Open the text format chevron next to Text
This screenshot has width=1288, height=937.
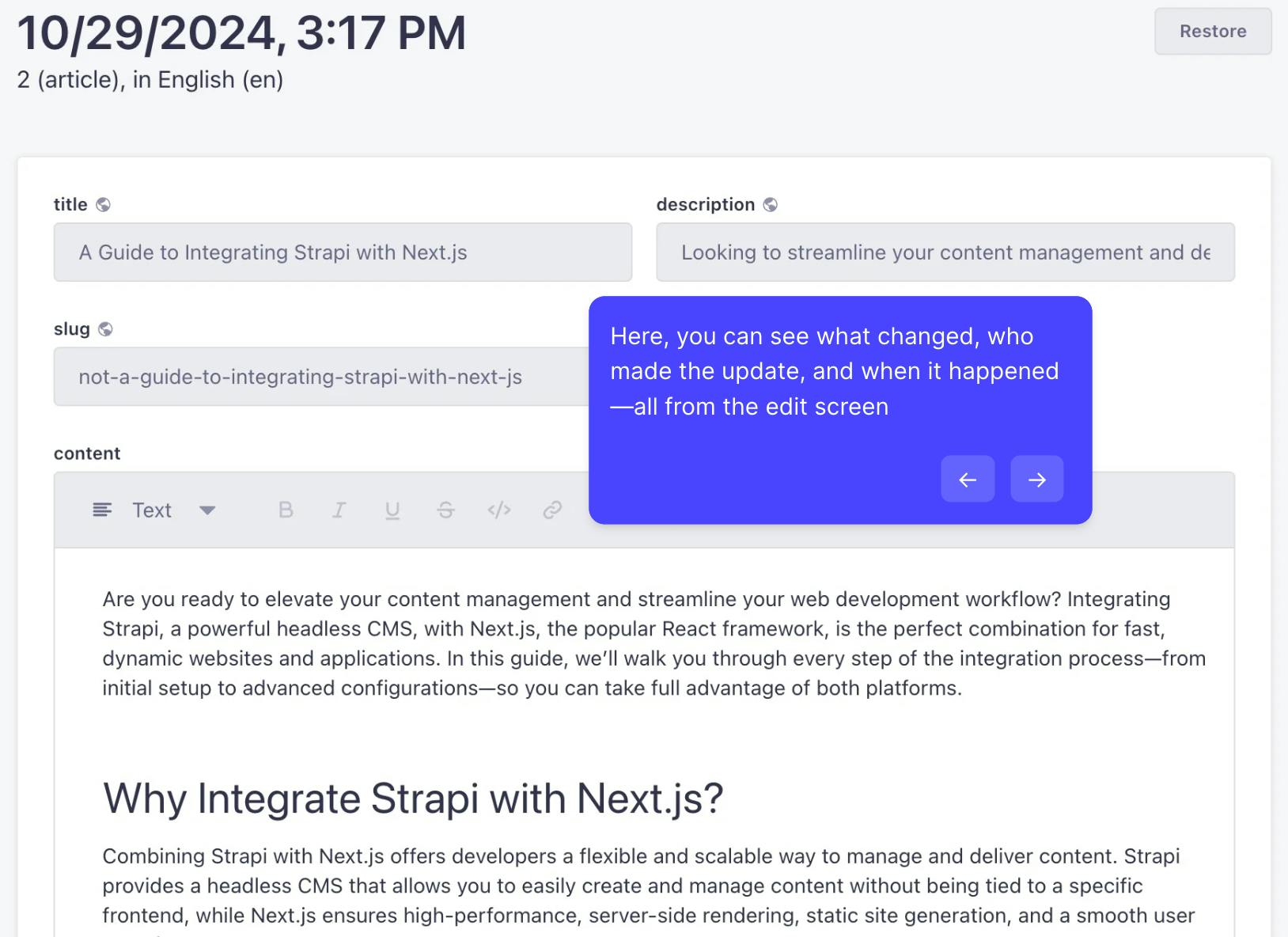click(207, 510)
